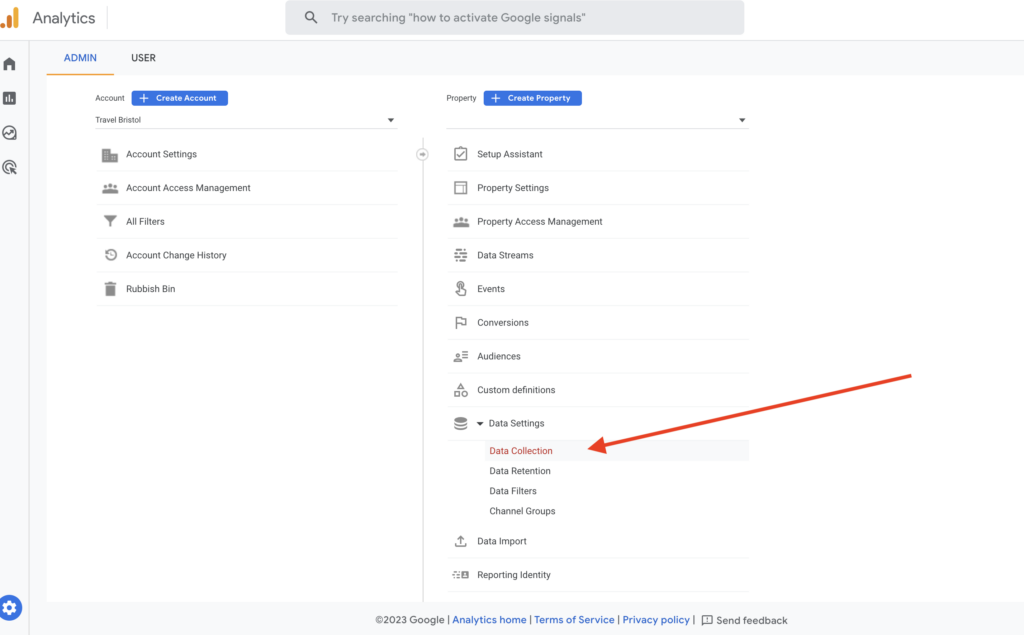Click the Admin gear icon at bottom left
The width and height of the screenshot is (1024, 635).
10,608
